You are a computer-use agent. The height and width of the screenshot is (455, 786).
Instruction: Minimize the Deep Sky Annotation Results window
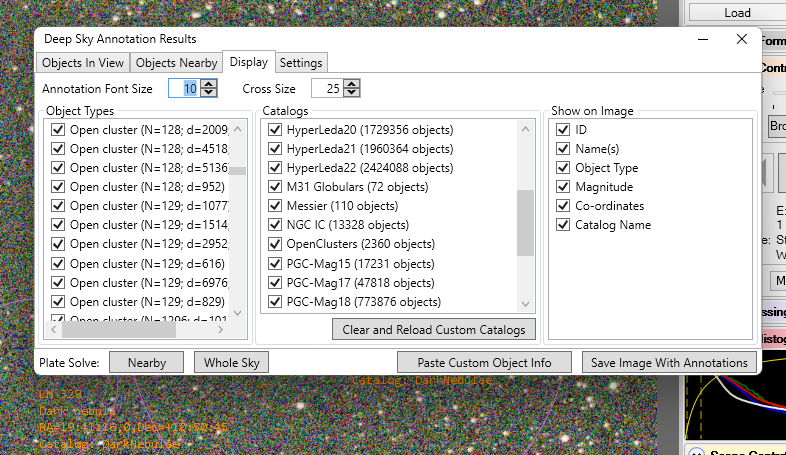coord(703,39)
